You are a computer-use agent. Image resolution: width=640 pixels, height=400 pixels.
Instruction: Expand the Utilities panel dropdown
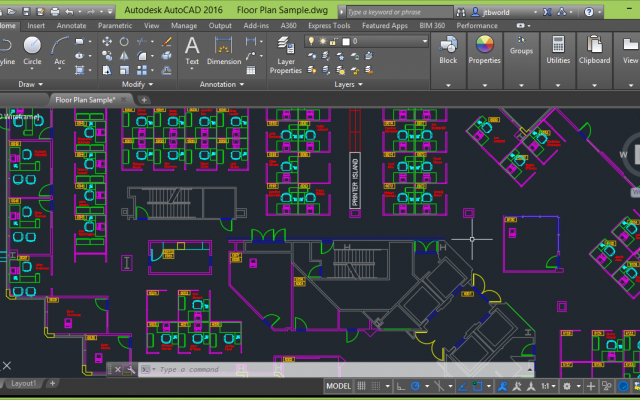(558, 85)
